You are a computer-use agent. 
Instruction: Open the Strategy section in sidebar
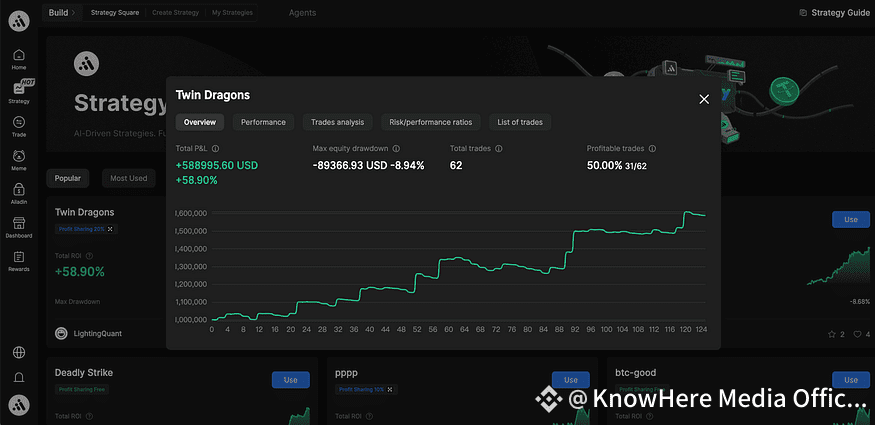19,90
